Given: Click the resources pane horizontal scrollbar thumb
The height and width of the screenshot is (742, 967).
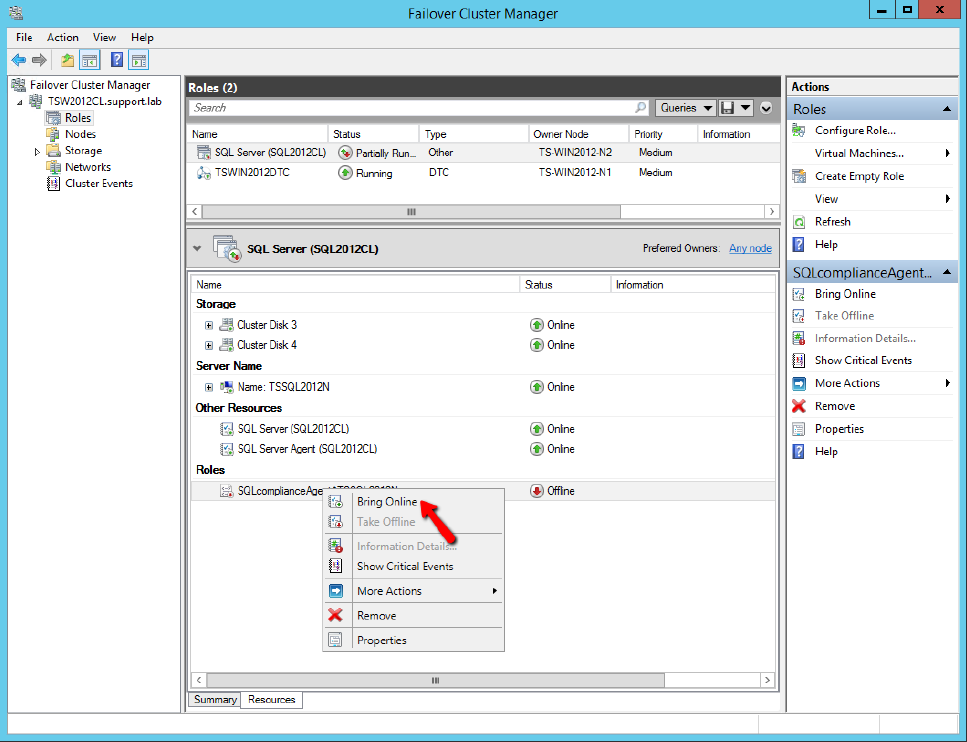Looking at the screenshot, I should [x=435, y=680].
